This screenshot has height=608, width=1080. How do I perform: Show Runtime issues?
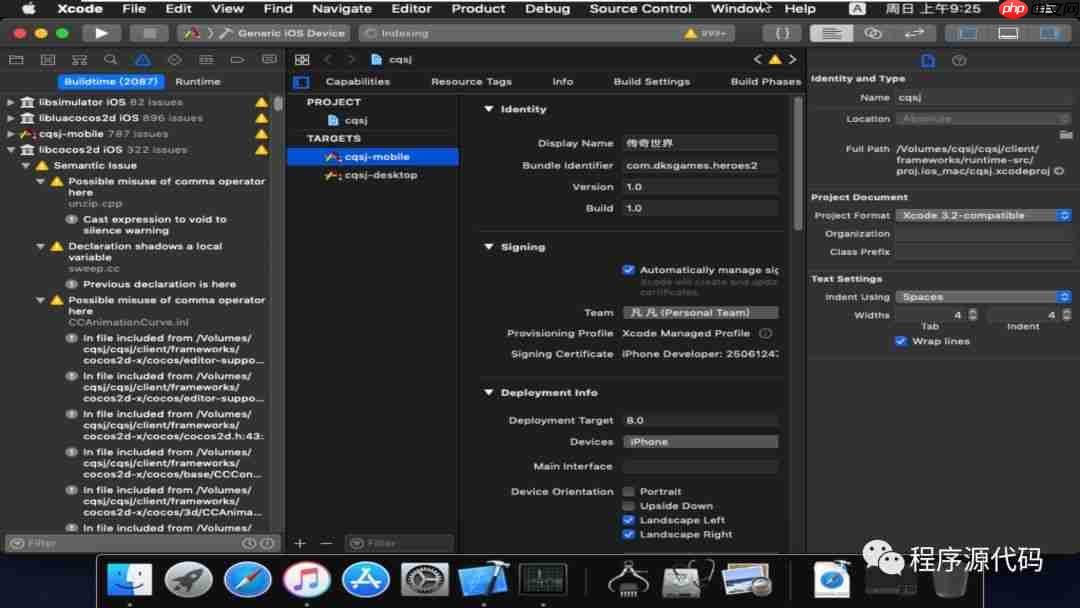[198, 81]
